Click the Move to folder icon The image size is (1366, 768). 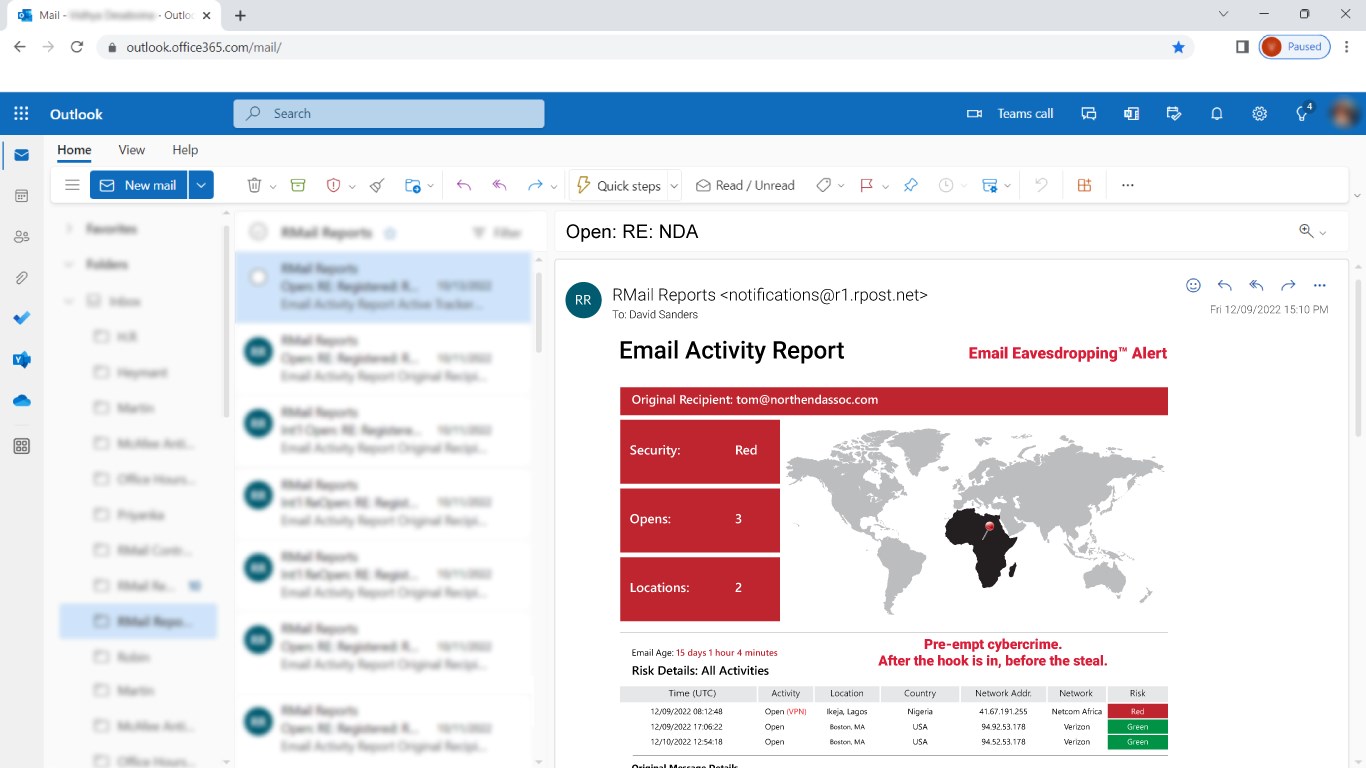click(x=412, y=185)
